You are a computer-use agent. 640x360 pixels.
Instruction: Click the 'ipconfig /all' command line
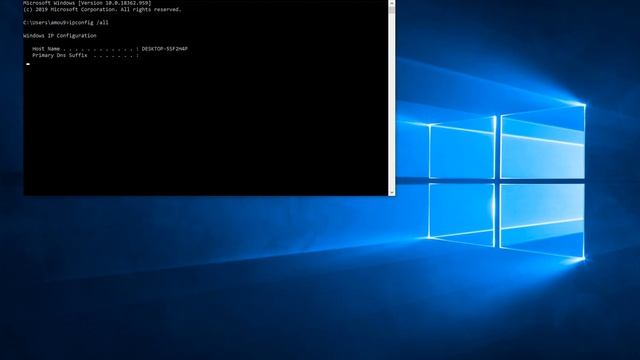click(66, 22)
